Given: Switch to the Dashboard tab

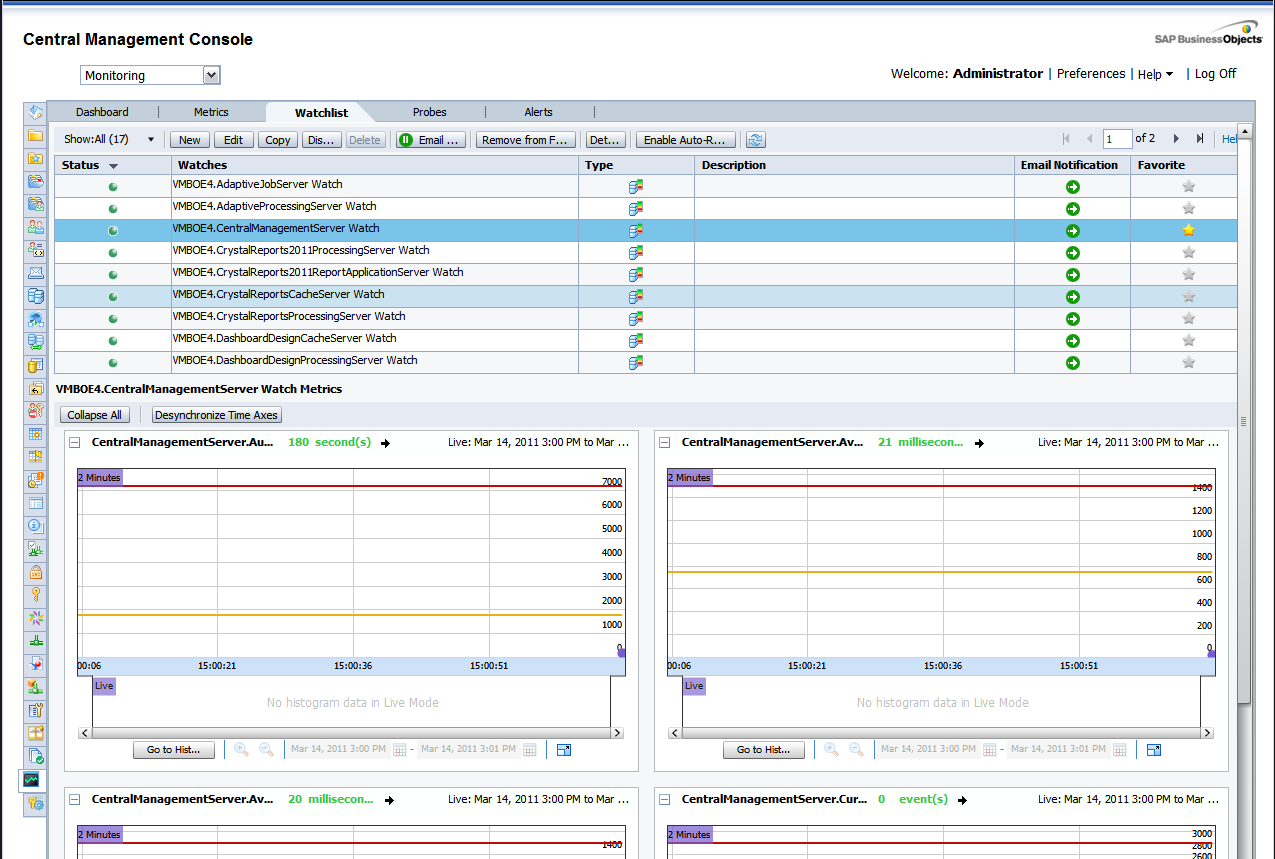Looking at the screenshot, I should (x=102, y=112).
